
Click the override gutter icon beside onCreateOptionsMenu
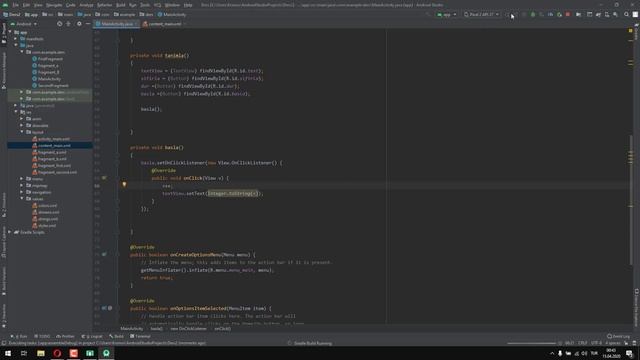pos(104,254)
